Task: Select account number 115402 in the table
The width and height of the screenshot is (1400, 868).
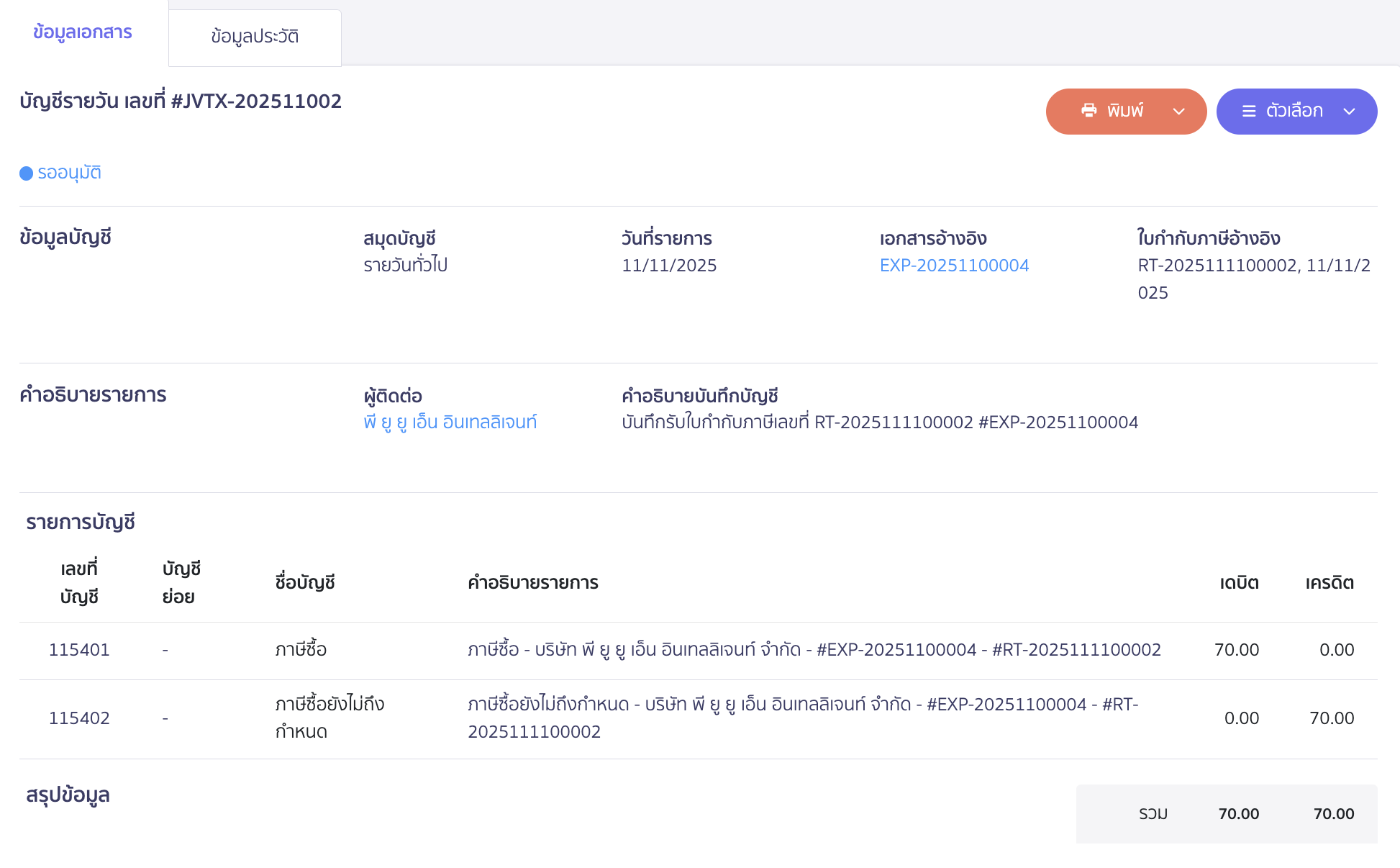Action: 79,718
